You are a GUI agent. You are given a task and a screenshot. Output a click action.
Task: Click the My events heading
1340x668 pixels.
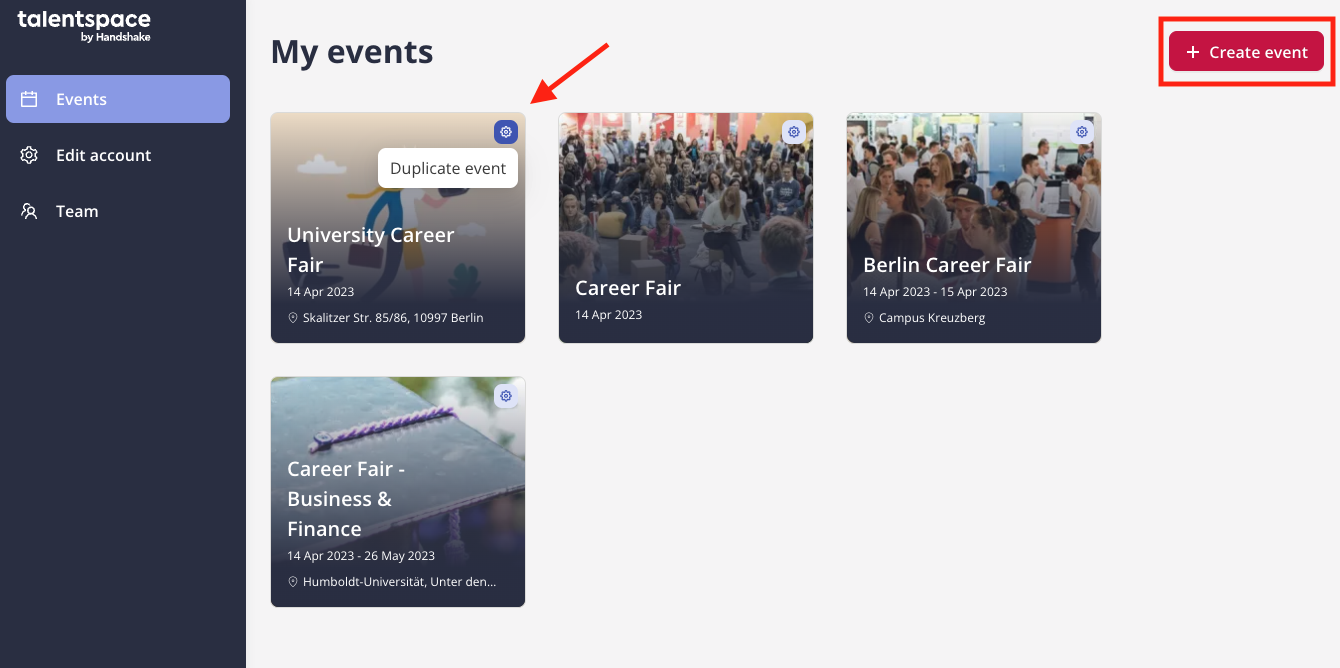pos(352,51)
